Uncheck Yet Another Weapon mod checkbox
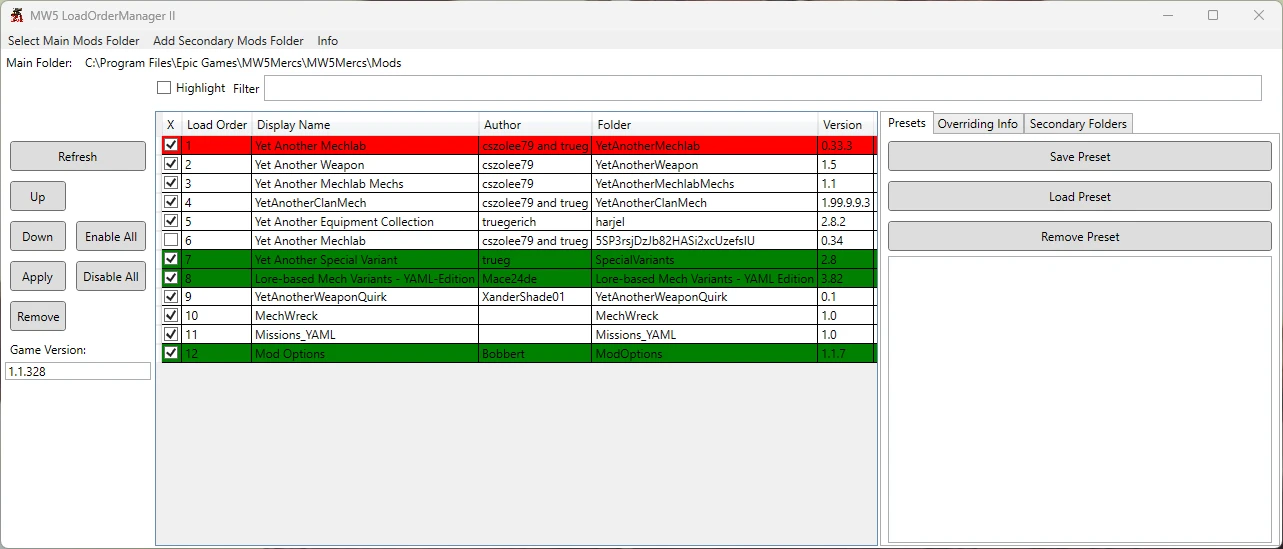 pos(171,164)
